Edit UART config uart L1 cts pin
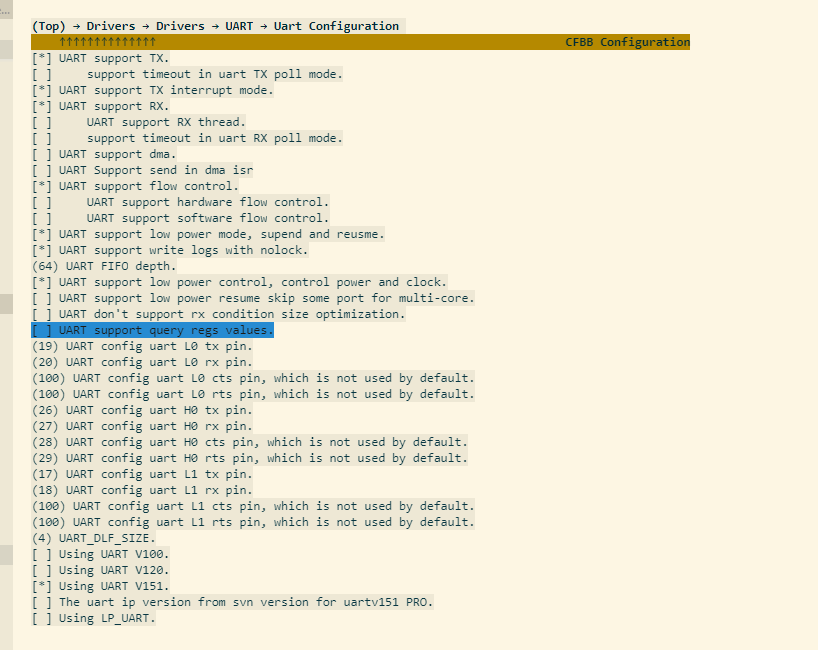The width and height of the screenshot is (818, 650). point(48,506)
